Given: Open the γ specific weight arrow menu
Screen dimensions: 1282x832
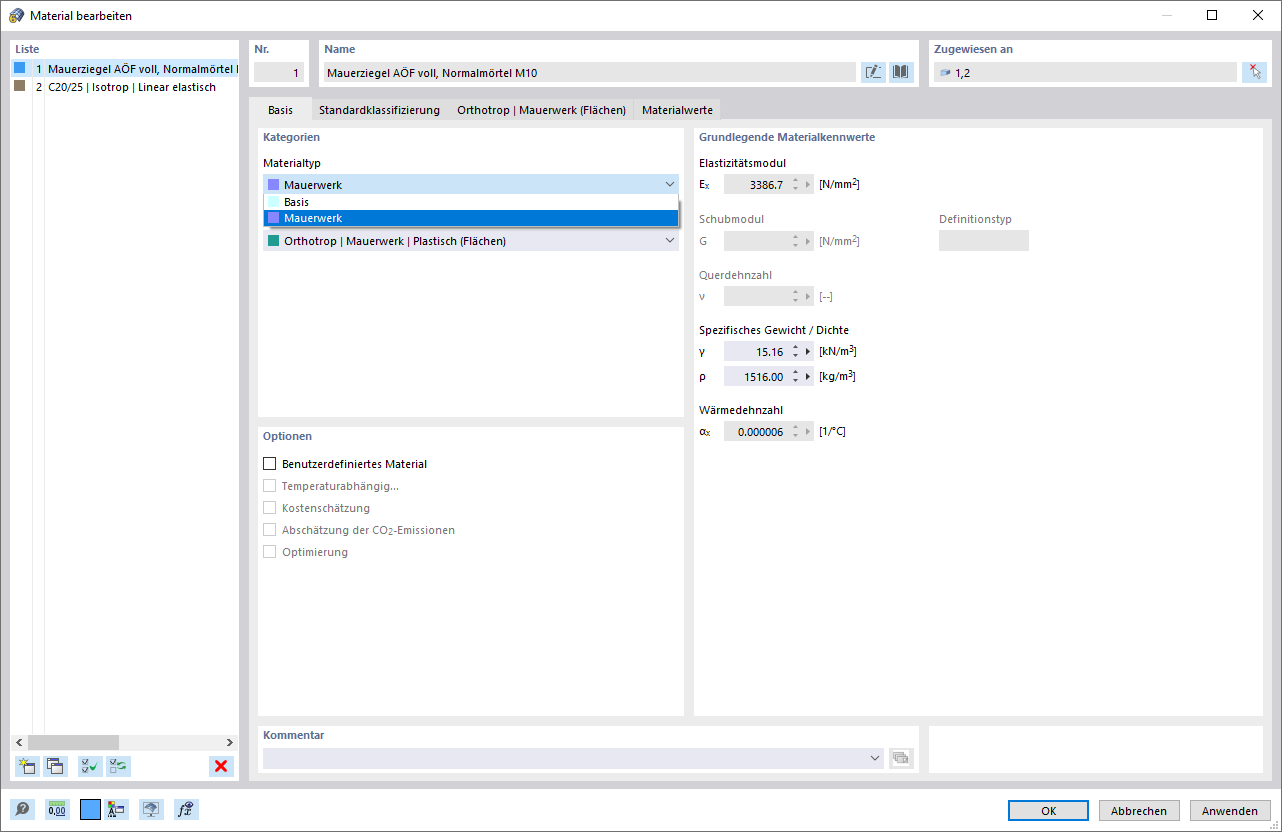Looking at the screenshot, I should (807, 352).
